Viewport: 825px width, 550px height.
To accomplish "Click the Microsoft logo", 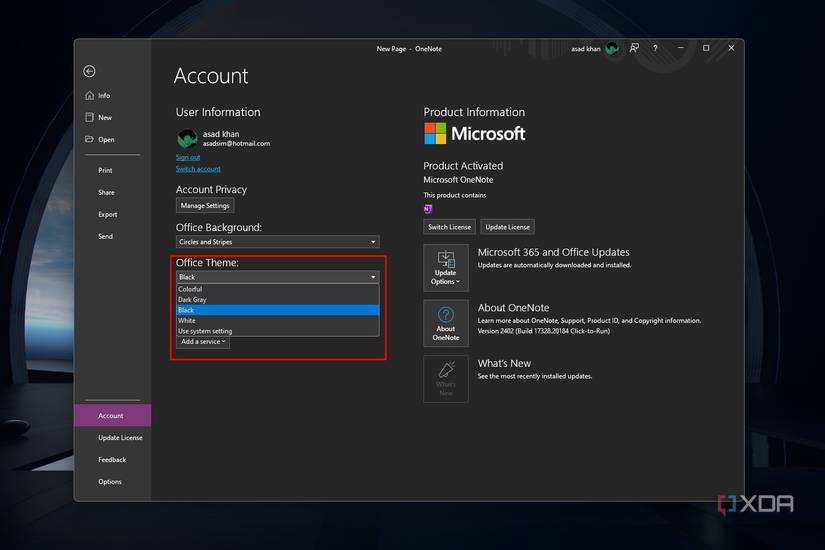I will [475, 134].
